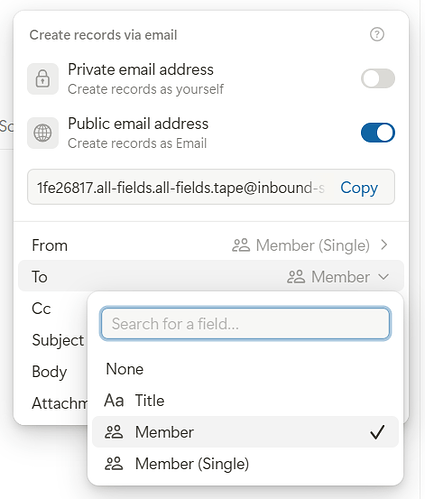This screenshot has width=425, height=499.
Task: Click the globe icon for public email
Action: [x=43, y=133]
